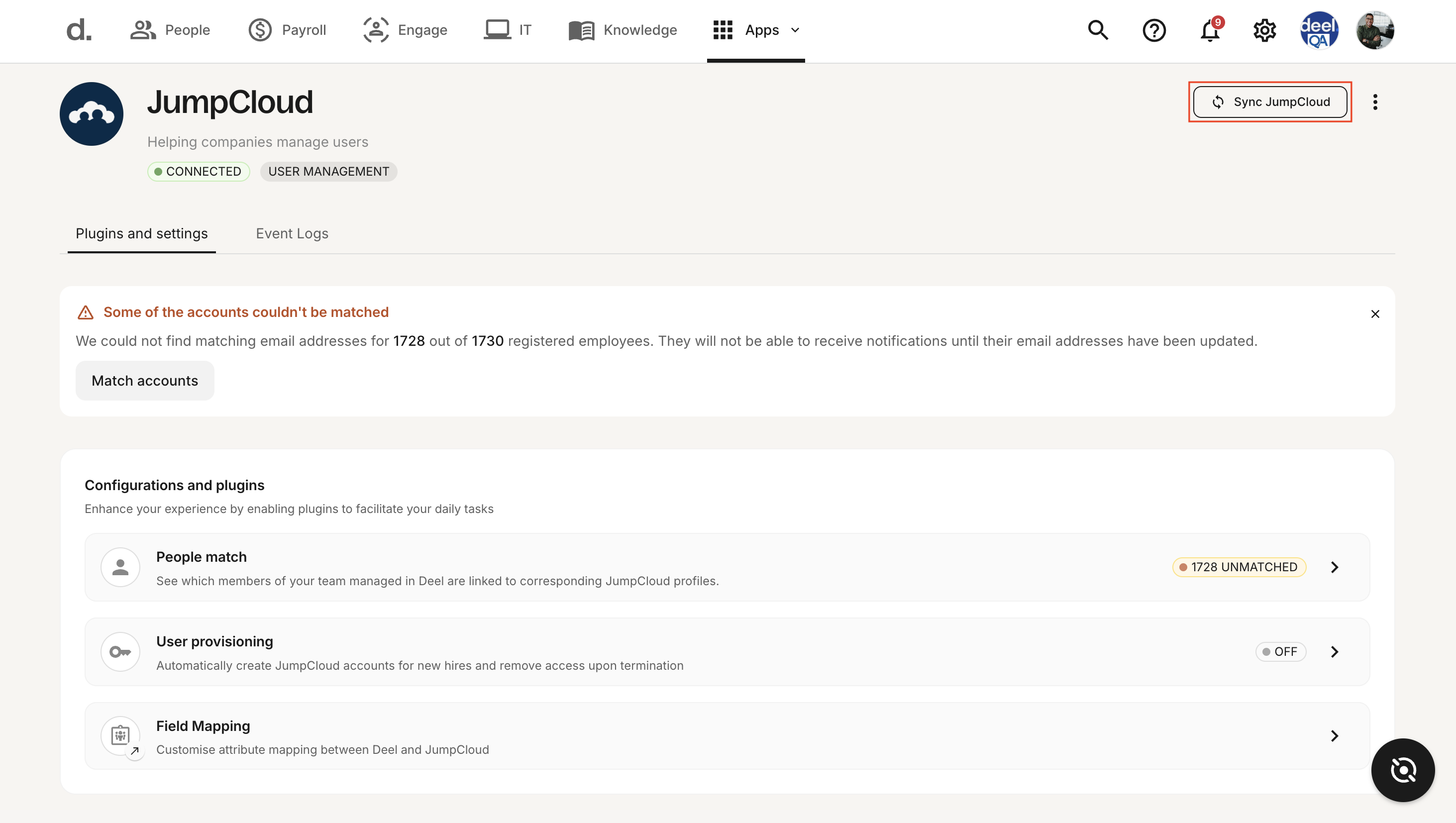Click the search magnifier icon
The width and height of the screenshot is (1456, 823).
[x=1098, y=30]
